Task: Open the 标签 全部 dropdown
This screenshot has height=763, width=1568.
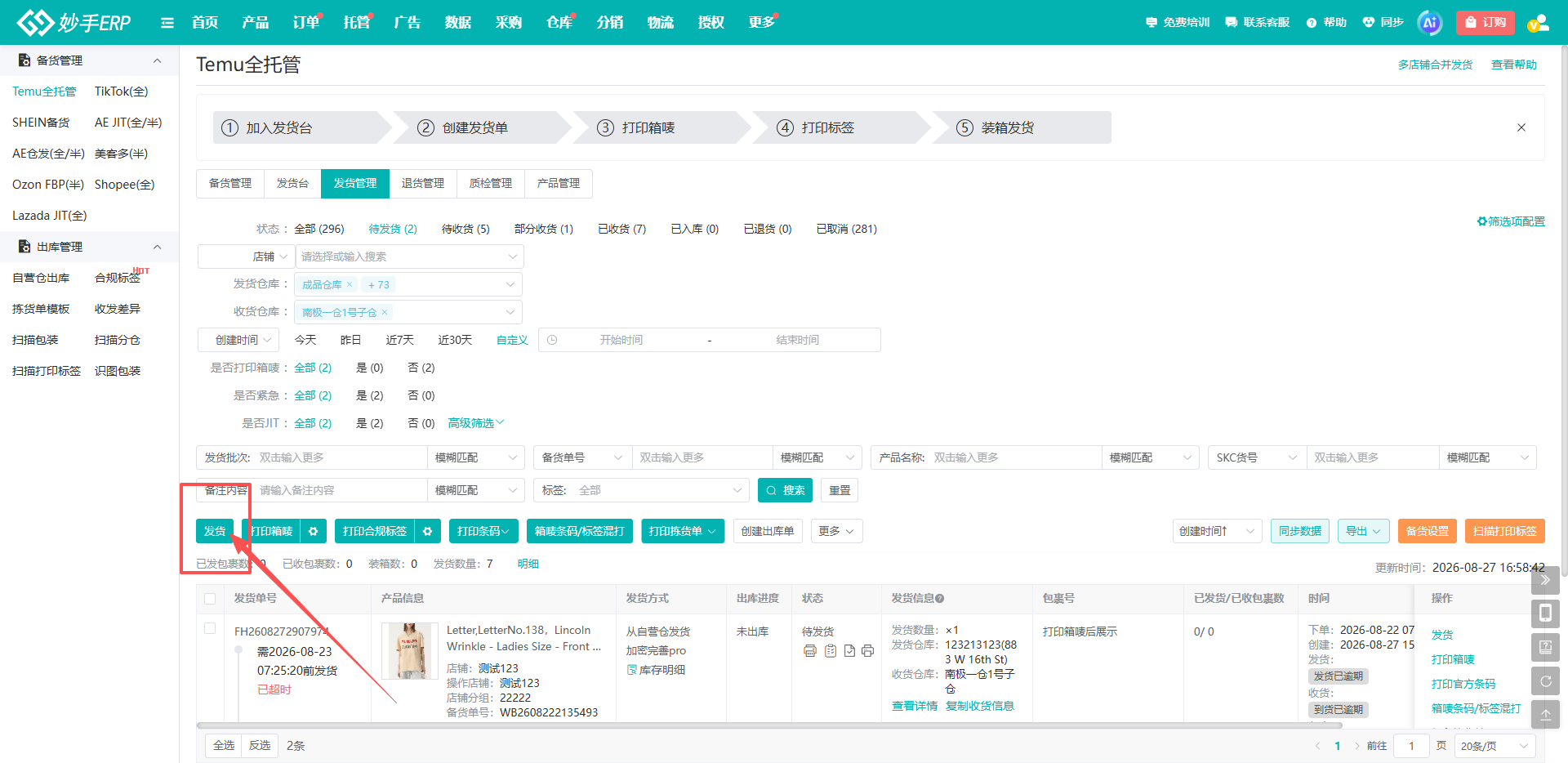Action: pyautogui.click(x=642, y=490)
